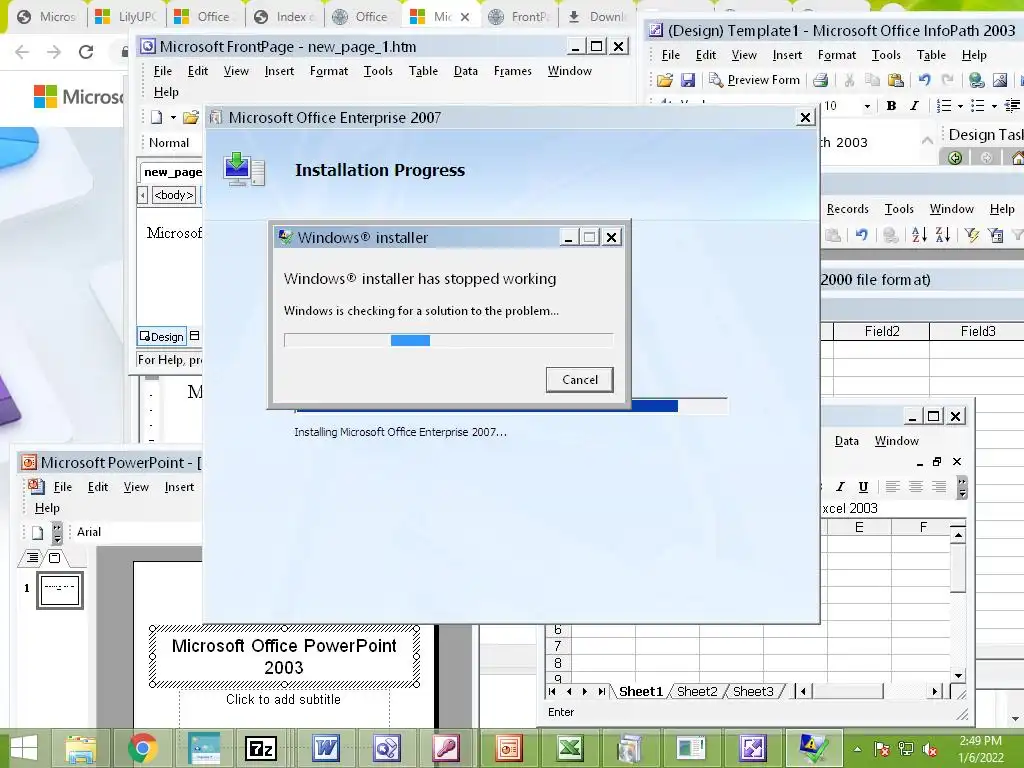Open file icon in InfoPath toolbar
Image resolution: width=1024 pixels, height=768 pixels.
(x=665, y=80)
